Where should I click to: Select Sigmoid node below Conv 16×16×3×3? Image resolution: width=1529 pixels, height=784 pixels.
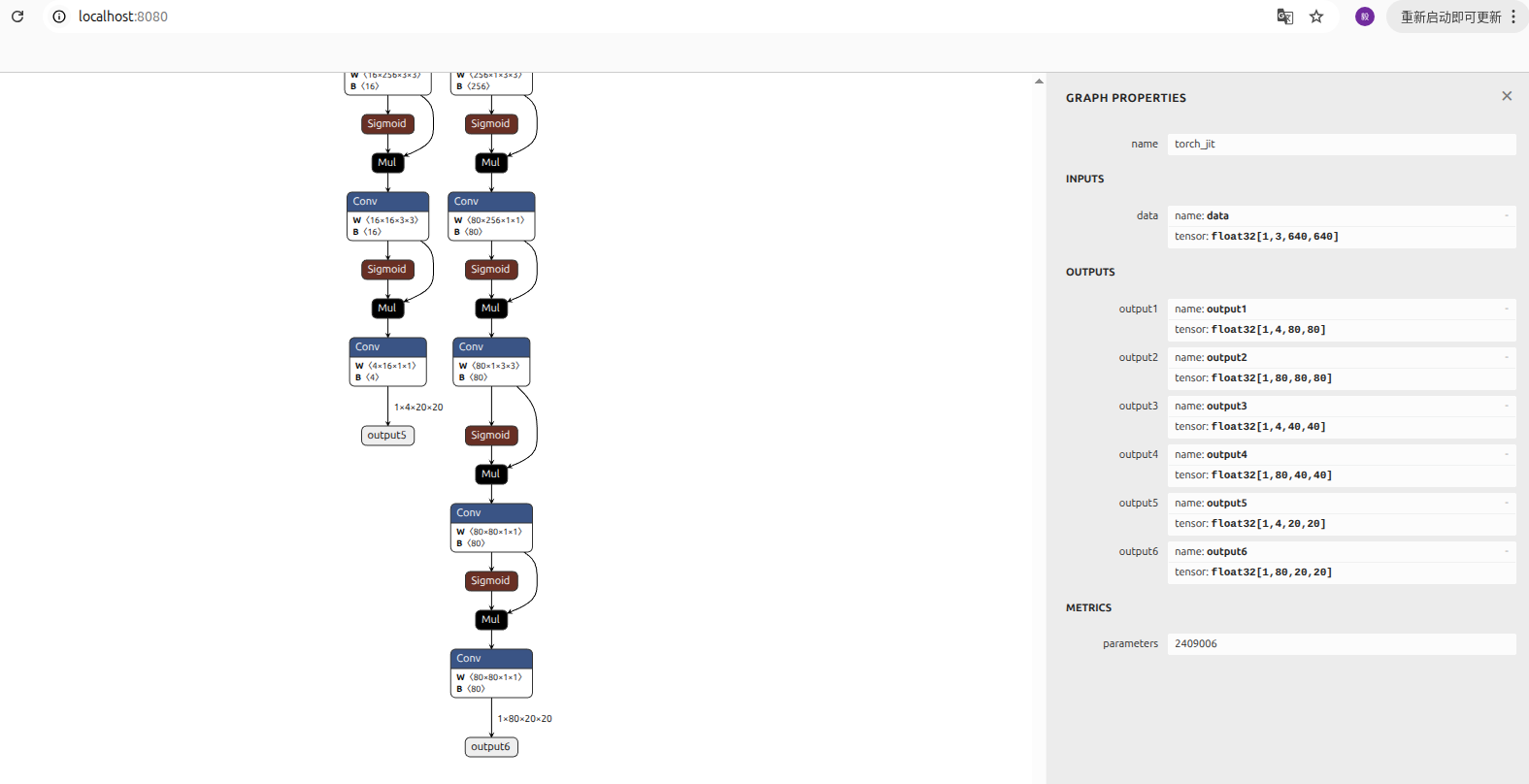(x=387, y=270)
